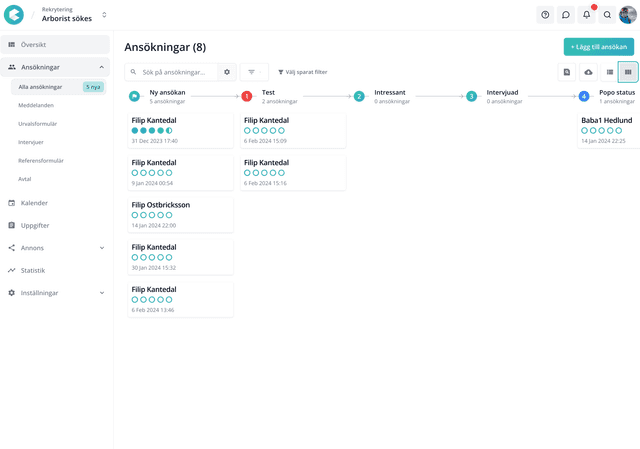The image size is (640, 449).
Task: Click the document report icon button
Action: (x=567, y=72)
